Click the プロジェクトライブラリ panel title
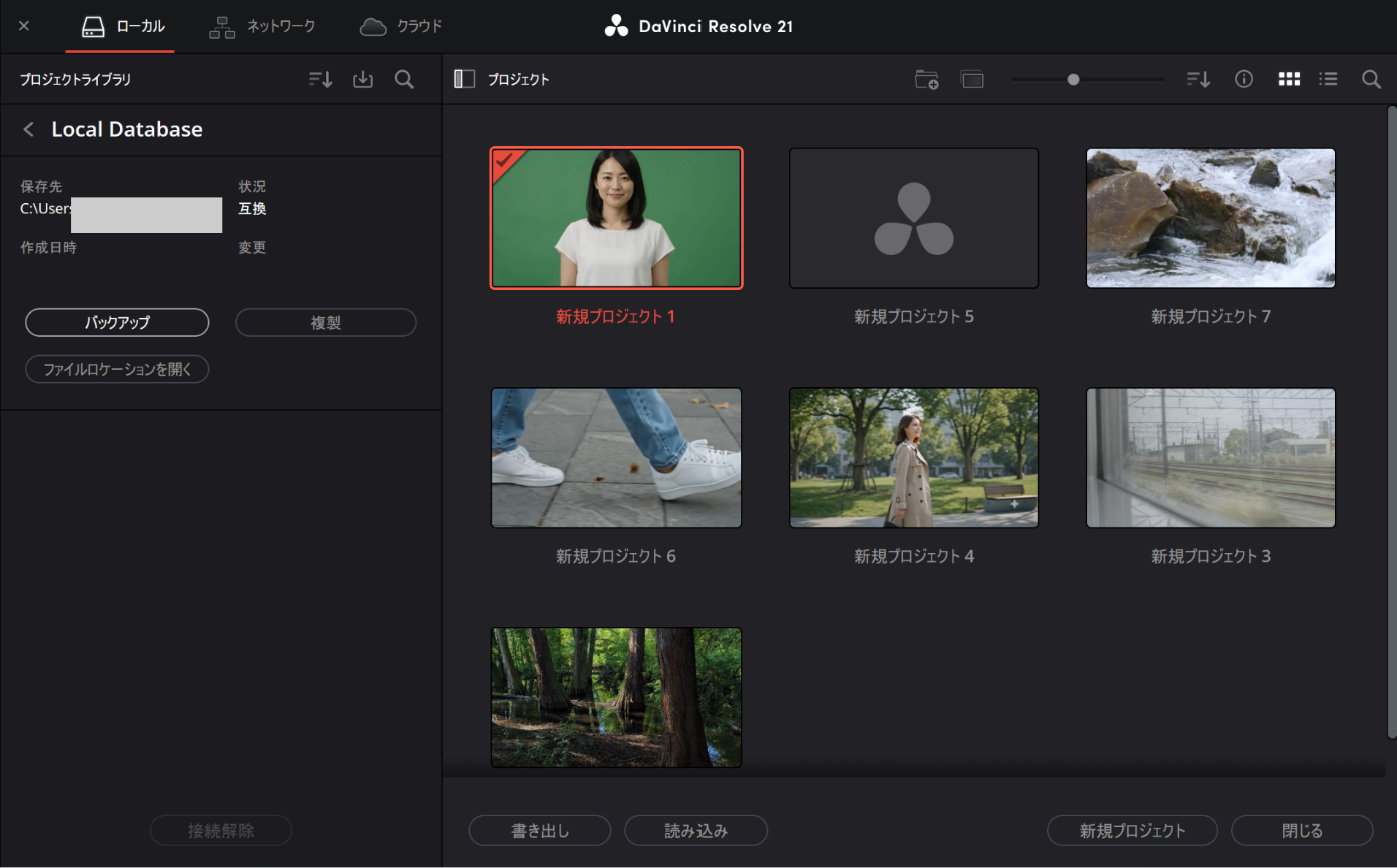Viewport: 1397px width, 868px height. coord(75,79)
